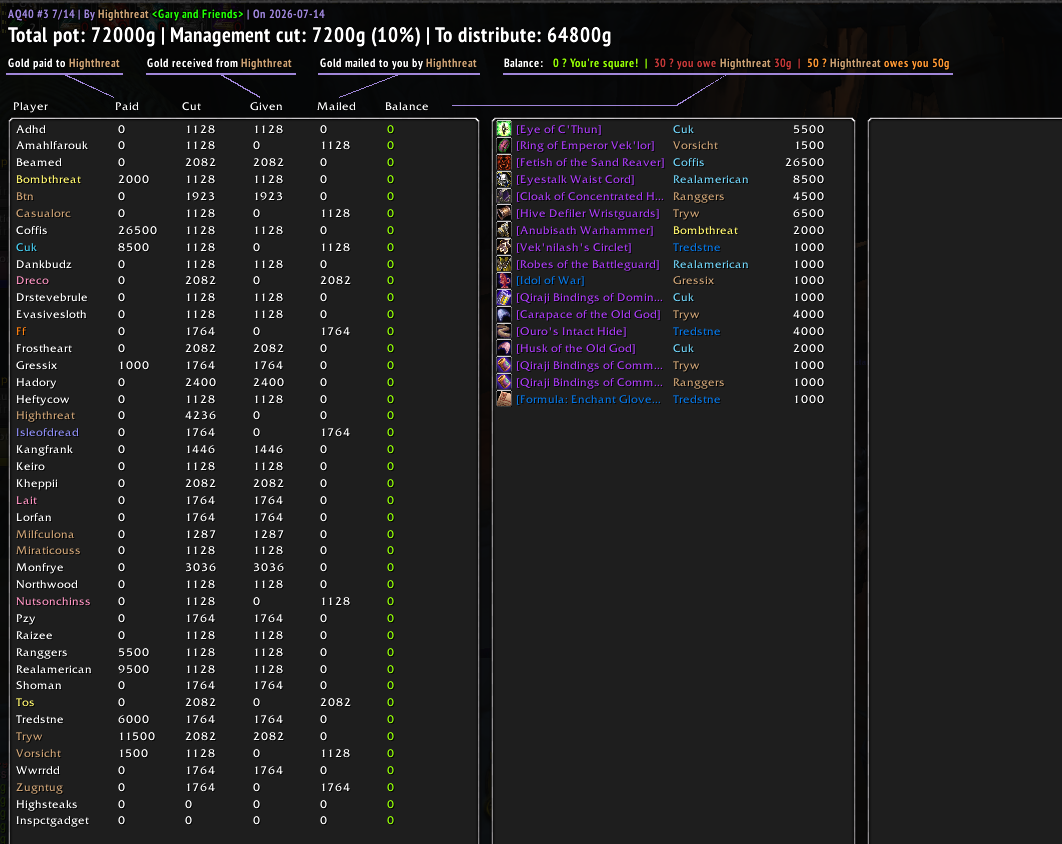Viewport: 1062px width, 844px height.
Task: Click Qiraji Bindings of Command icon bought by Ranggers
Action: [504, 382]
